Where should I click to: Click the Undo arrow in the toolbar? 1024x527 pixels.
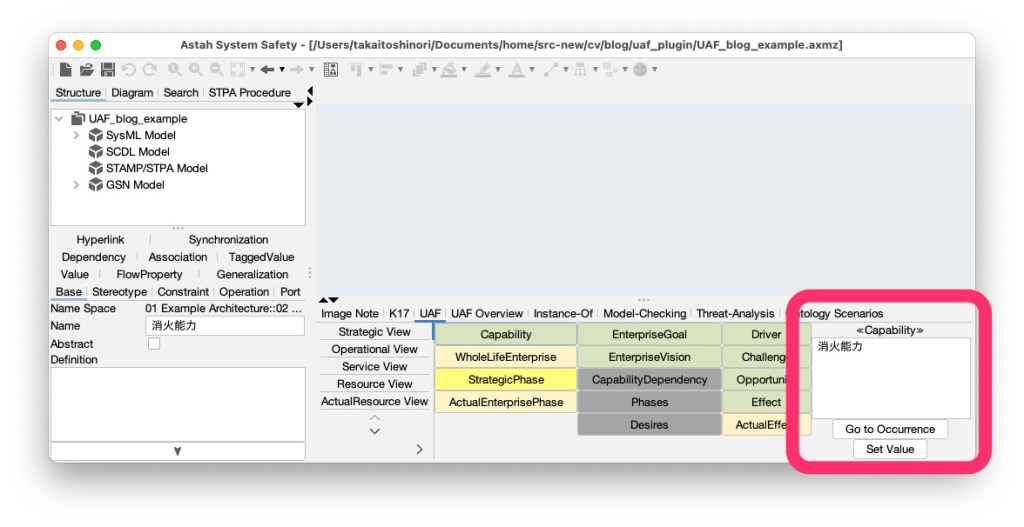pyautogui.click(x=129, y=70)
